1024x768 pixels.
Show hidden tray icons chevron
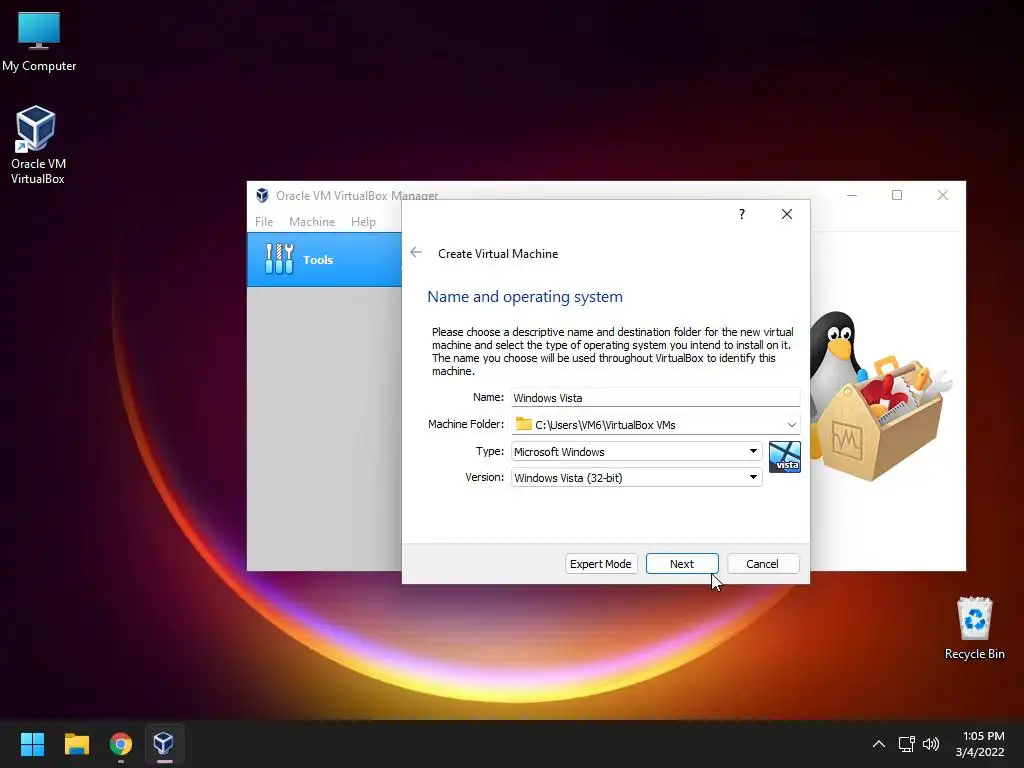[879, 744]
